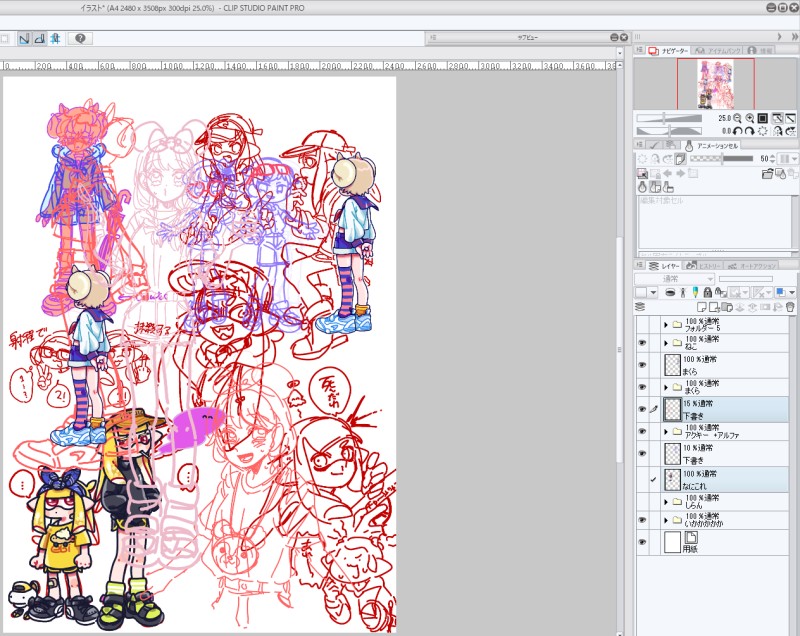Click the Navigator zoom slider
This screenshot has height=636, width=800.
[669, 118]
